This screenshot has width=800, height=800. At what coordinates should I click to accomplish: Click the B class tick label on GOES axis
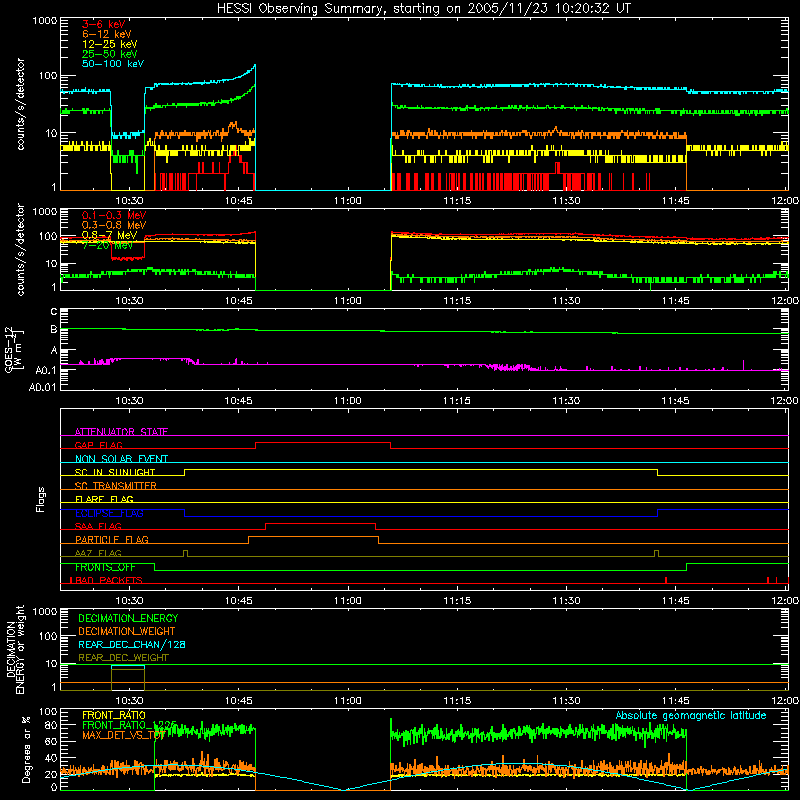54,330
